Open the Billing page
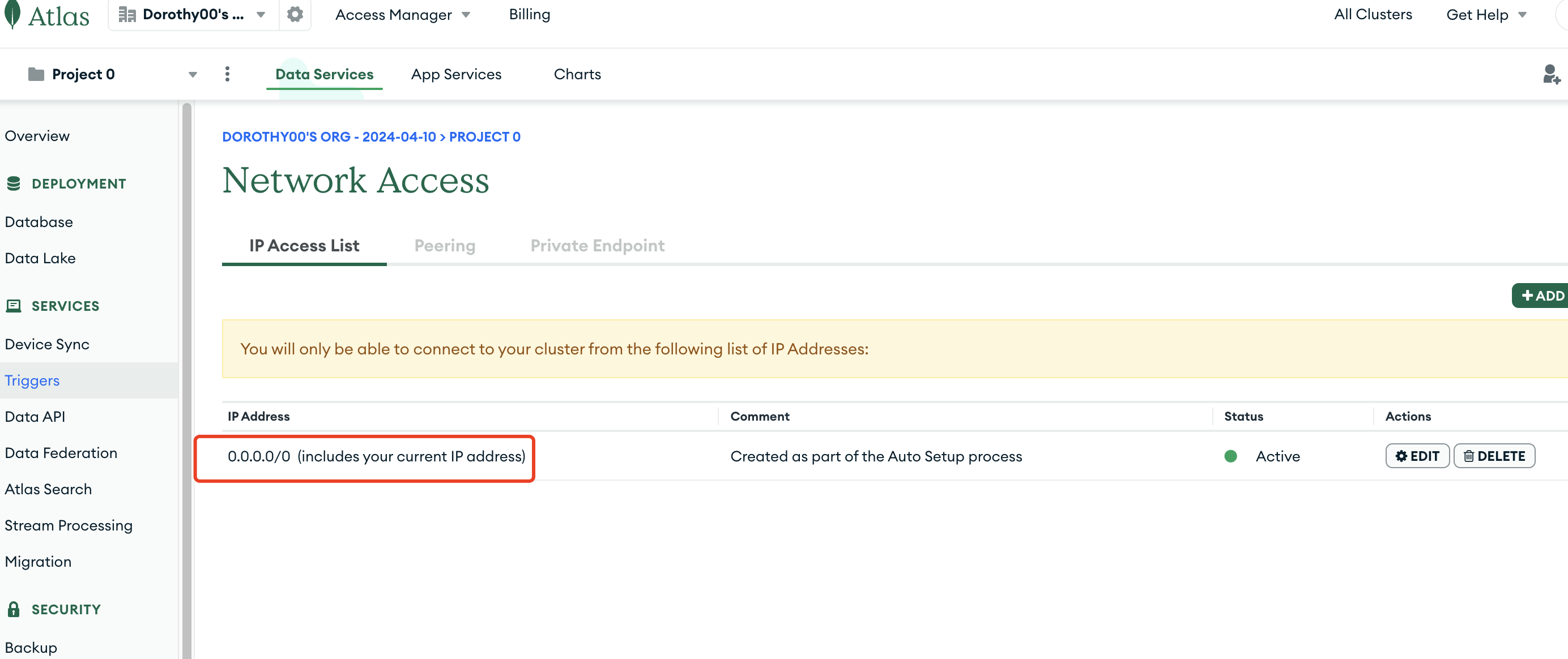Image resolution: width=1568 pixels, height=659 pixels. (529, 15)
